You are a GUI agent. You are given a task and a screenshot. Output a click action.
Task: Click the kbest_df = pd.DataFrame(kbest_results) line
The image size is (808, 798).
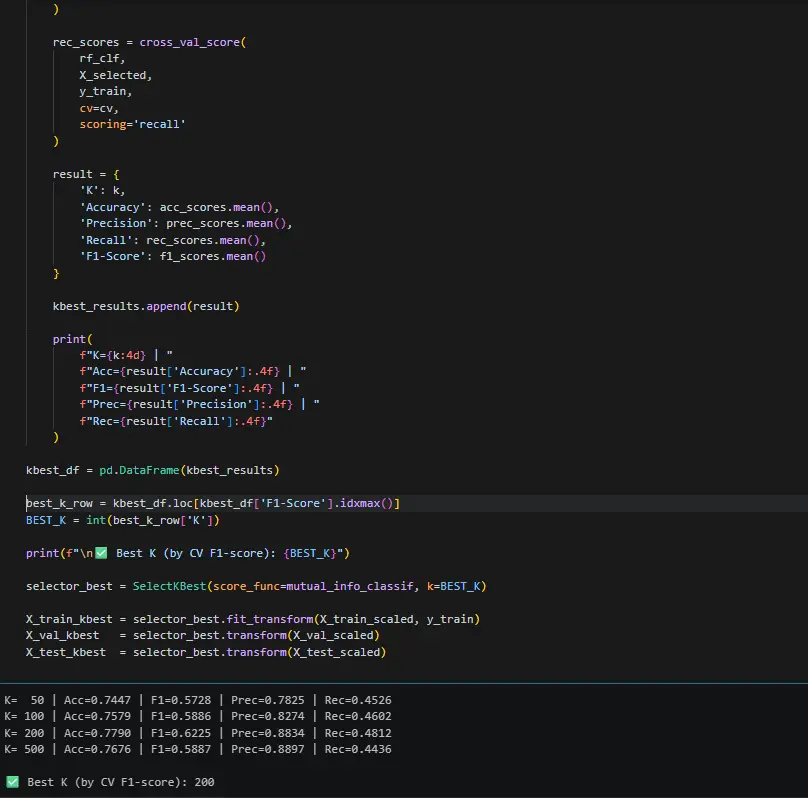[x=153, y=470]
